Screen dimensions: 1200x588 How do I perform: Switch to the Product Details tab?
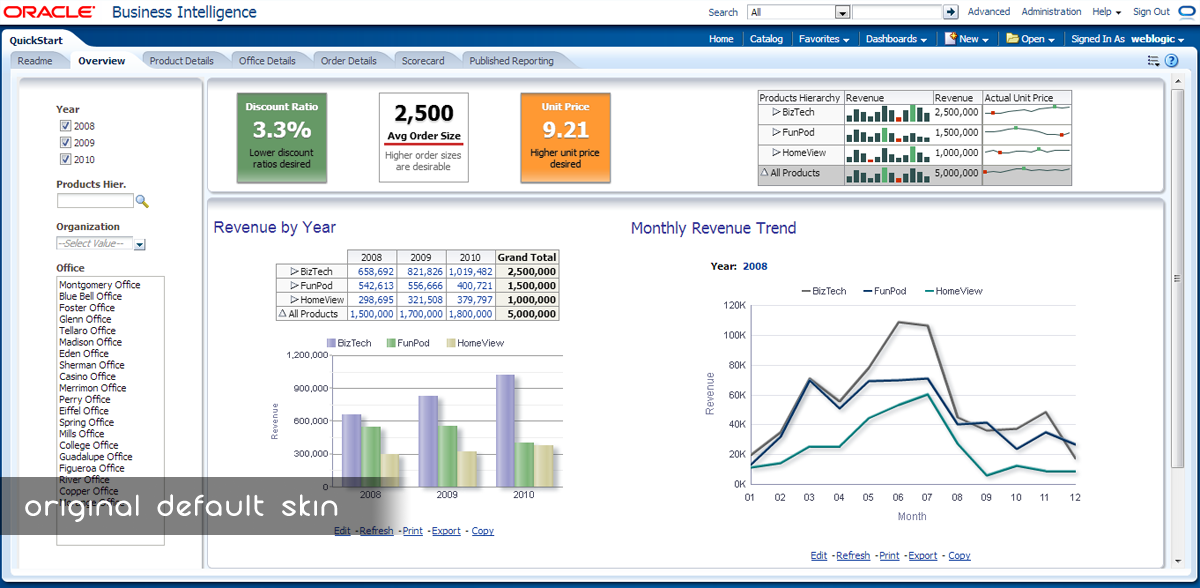coord(181,61)
